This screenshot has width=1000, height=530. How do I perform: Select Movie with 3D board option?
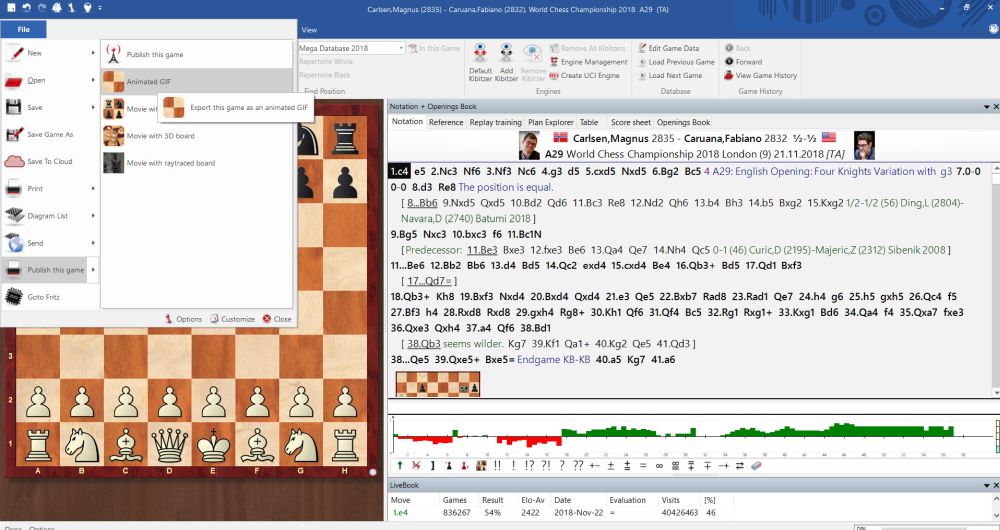160,135
